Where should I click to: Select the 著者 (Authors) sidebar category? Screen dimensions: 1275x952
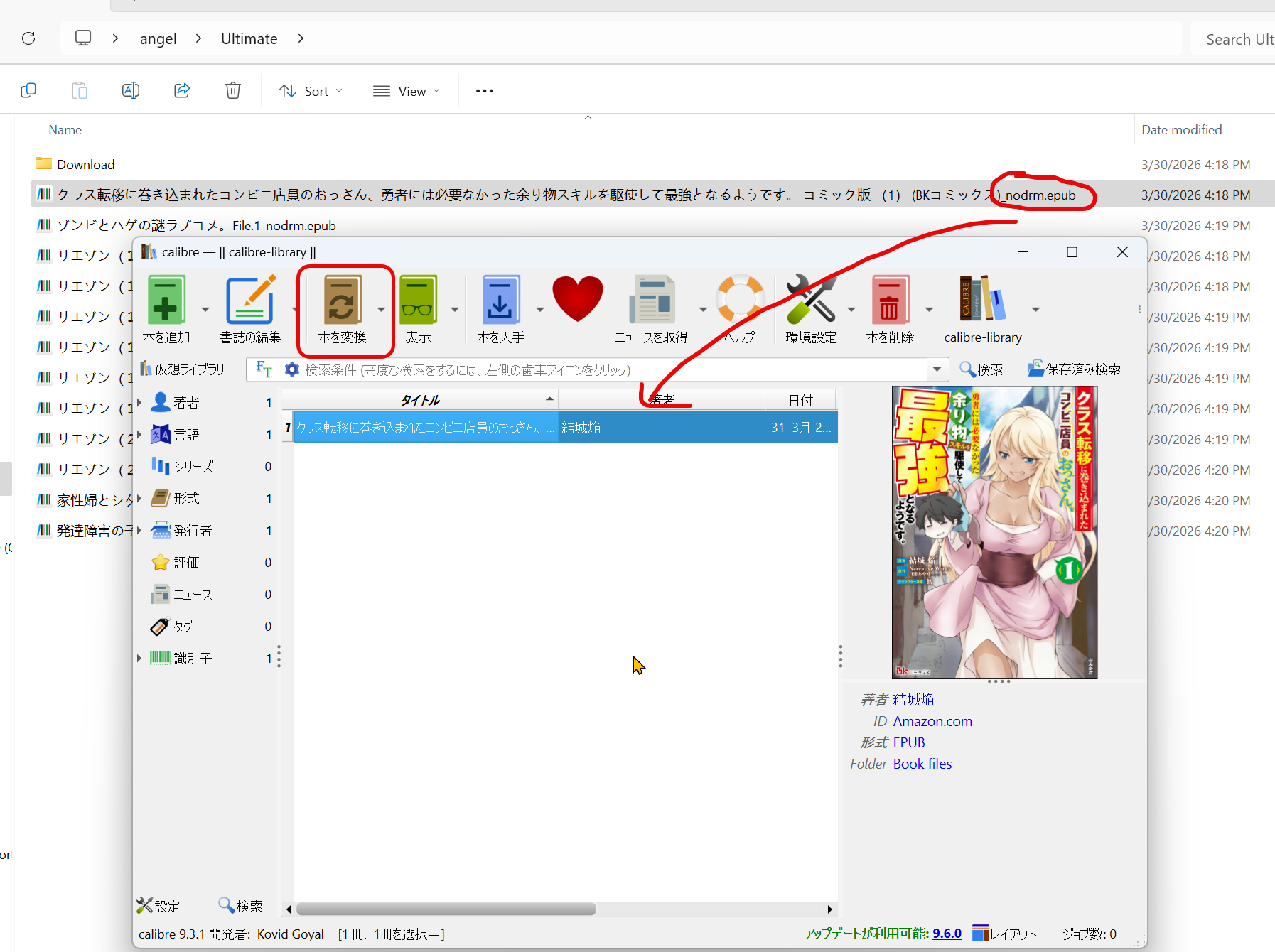(186, 402)
